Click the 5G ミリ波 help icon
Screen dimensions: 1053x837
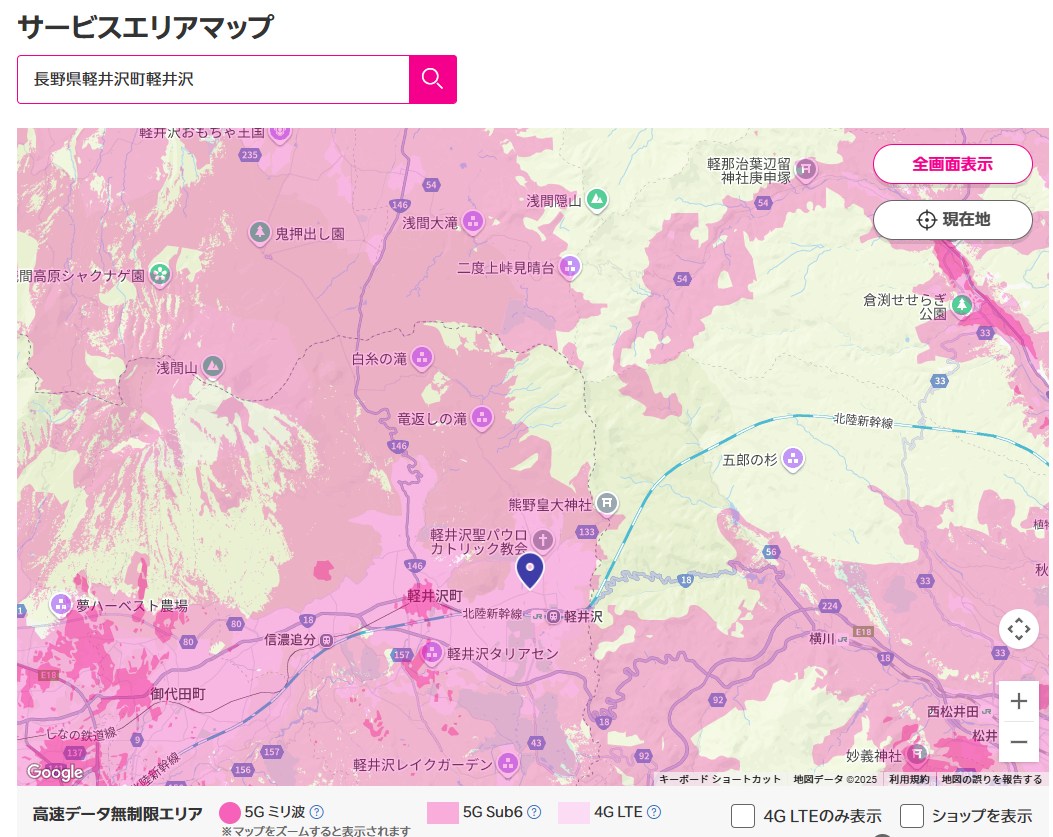coord(317,812)
